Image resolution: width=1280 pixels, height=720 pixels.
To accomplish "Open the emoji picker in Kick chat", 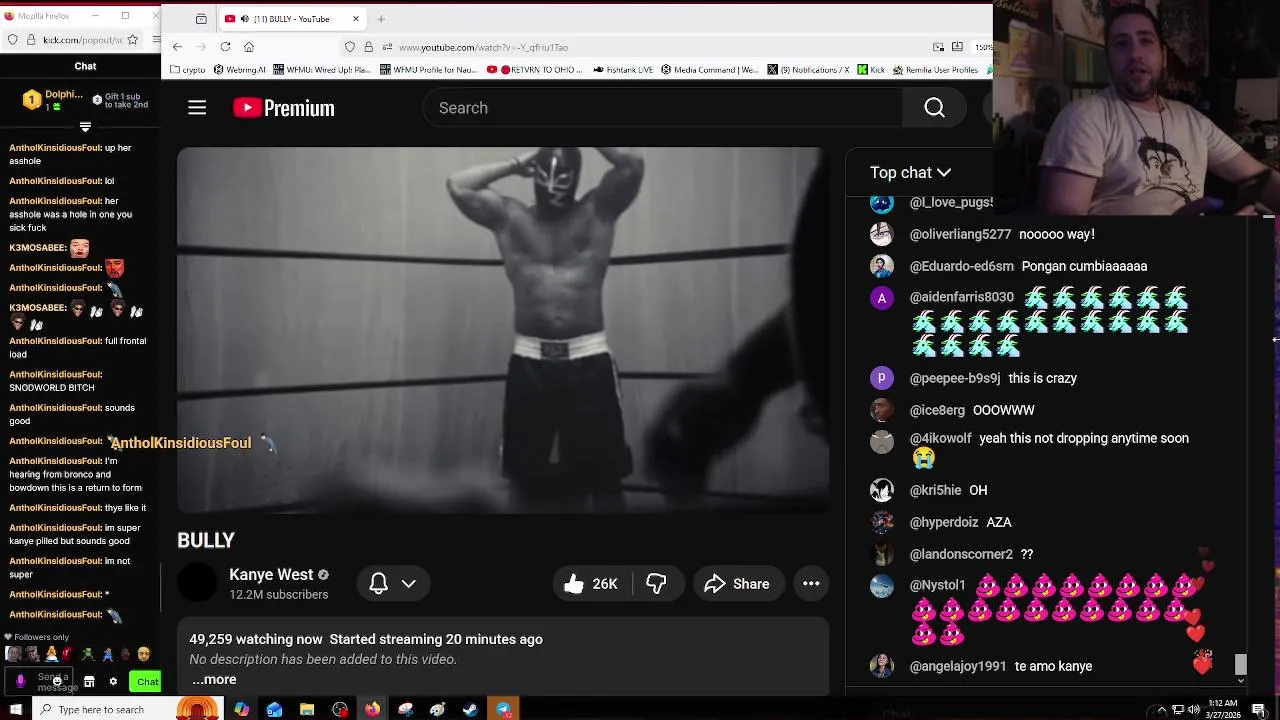I will [x=56, y=681].
